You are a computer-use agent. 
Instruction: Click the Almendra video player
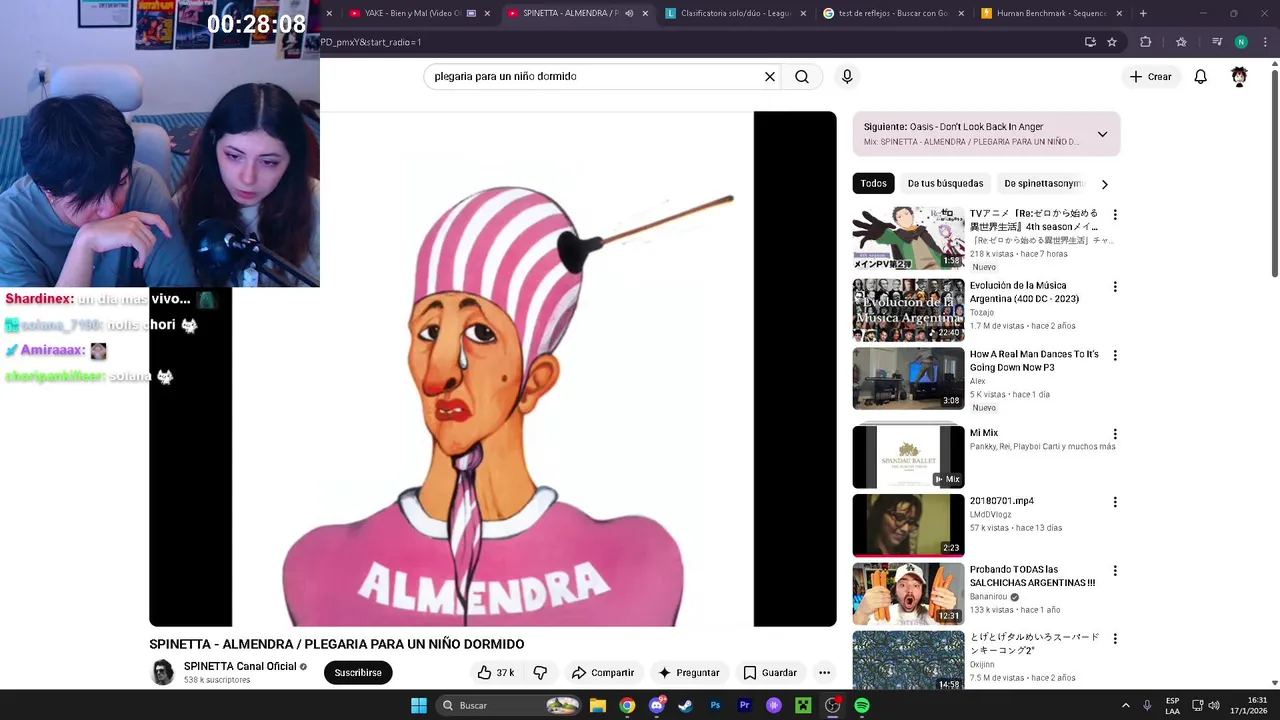[x=493, y=369]
